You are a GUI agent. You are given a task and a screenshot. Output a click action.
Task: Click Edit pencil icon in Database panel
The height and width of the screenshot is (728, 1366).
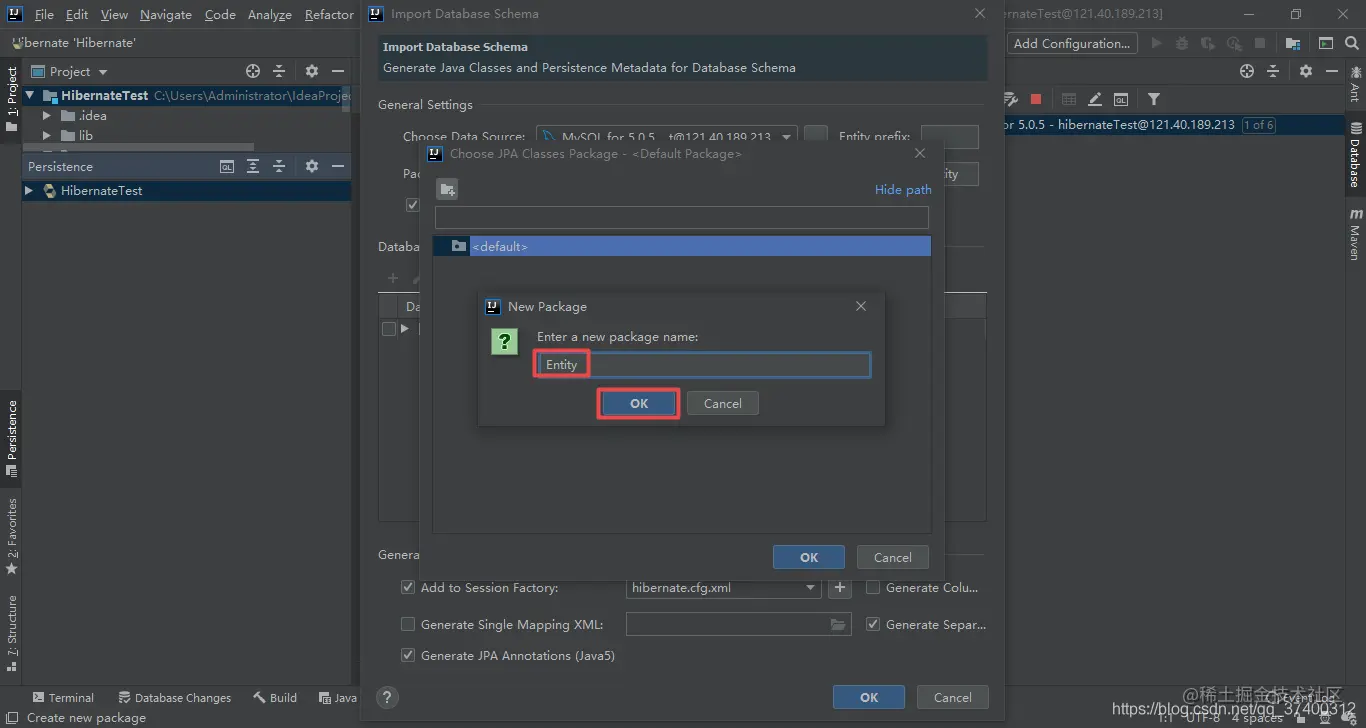pos(1095,99)
